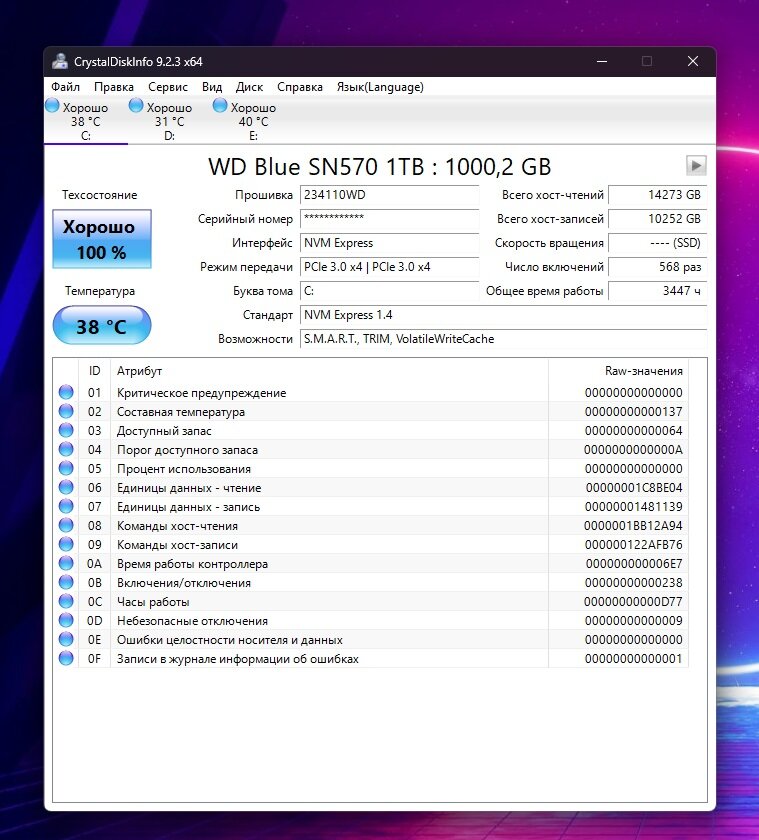
Task: Click status icon for 05 Процент использования
Action: tap(66, 468)
